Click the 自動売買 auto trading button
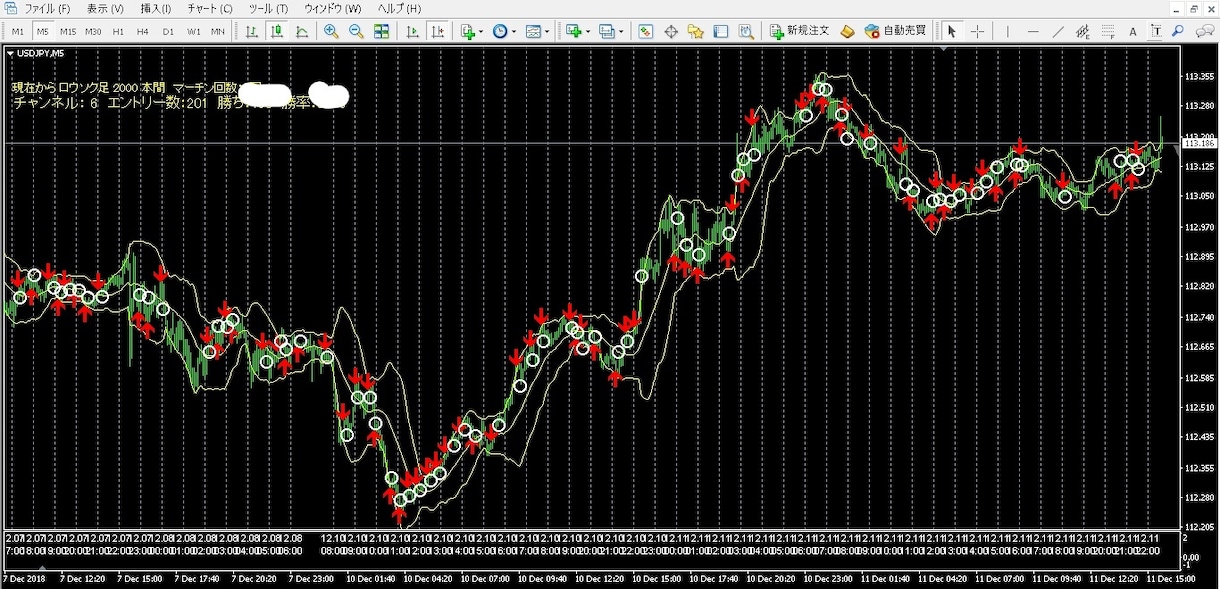 (x=895, y=31)
